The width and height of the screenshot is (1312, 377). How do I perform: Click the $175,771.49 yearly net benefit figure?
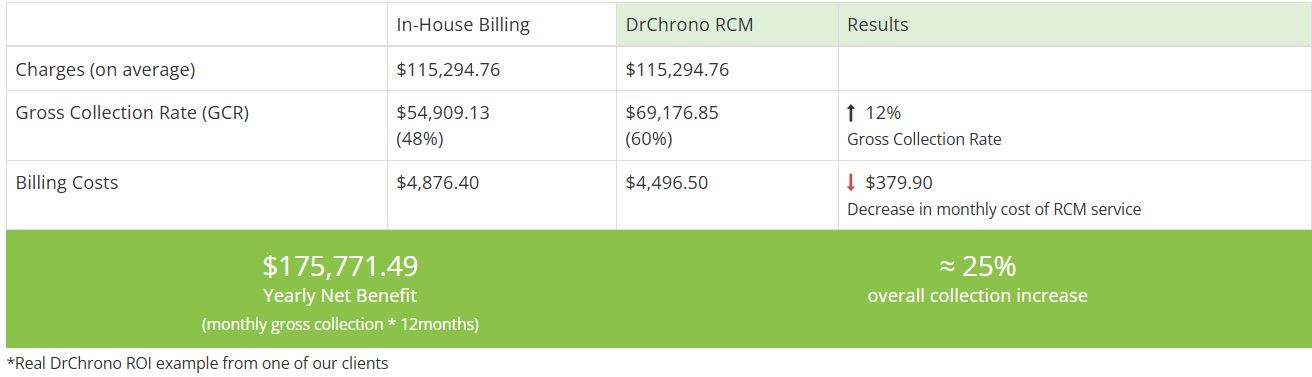[x=340, y=266]
